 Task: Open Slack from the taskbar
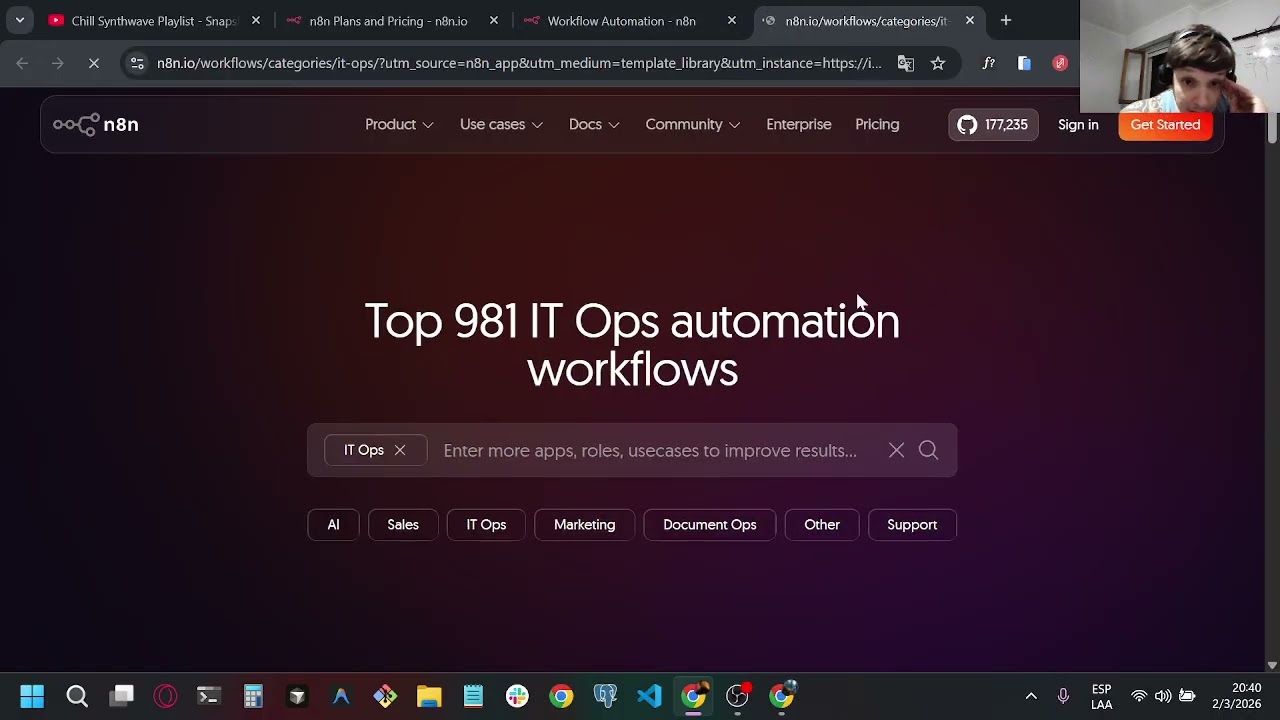pyautogui.click(x=517, y=696)
